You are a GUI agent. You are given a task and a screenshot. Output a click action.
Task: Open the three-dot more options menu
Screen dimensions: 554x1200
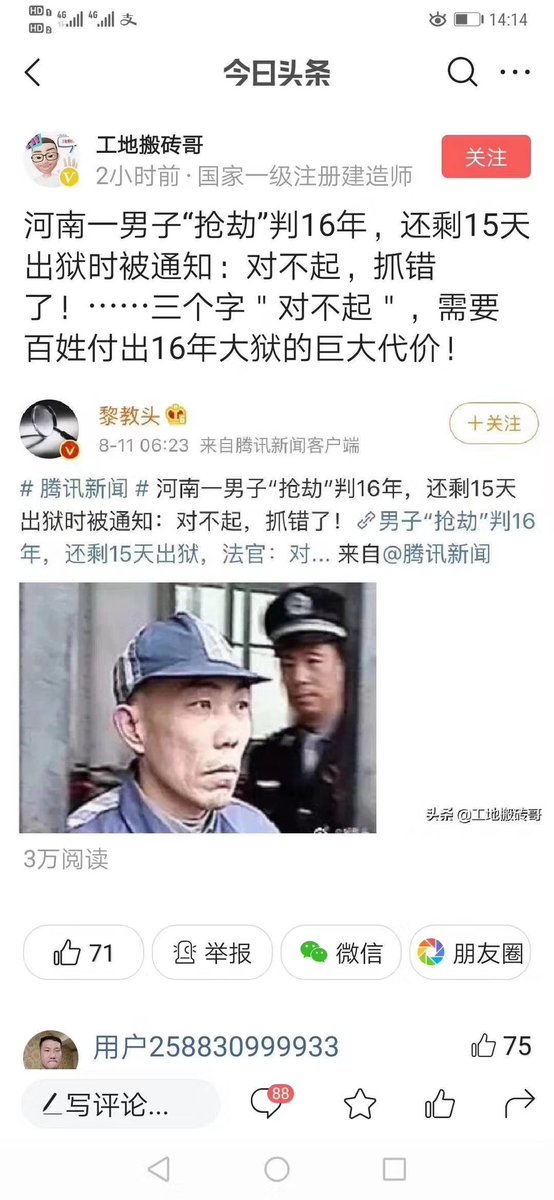(x=515, y=73)
